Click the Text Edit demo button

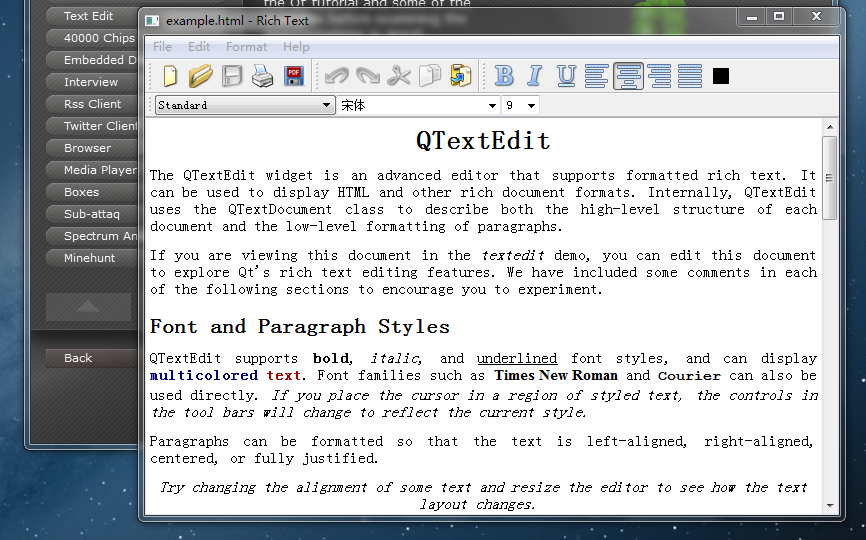tap(92, 16)
